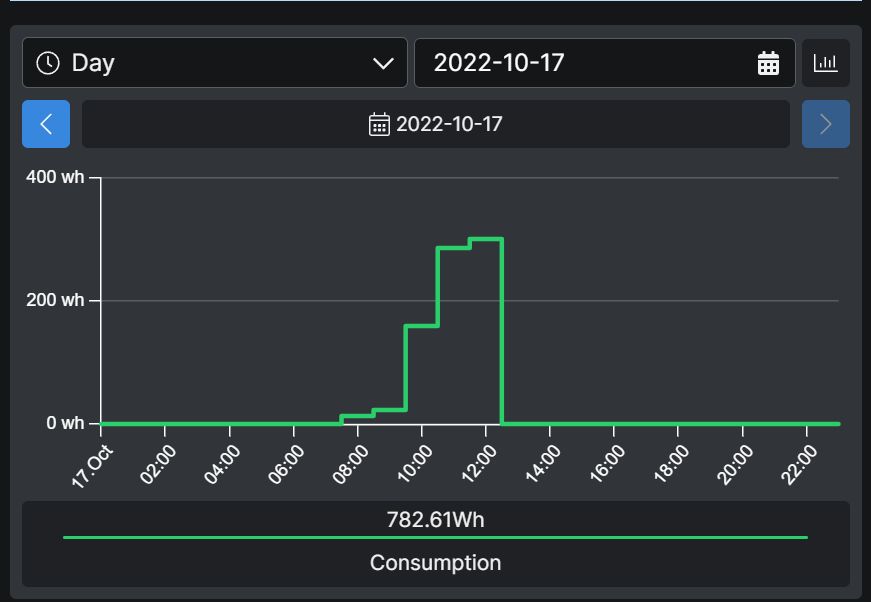Click the chart step at 10:00
This screenshot has height=602, width=871.
pyautogui.click(x=422, y=326)
